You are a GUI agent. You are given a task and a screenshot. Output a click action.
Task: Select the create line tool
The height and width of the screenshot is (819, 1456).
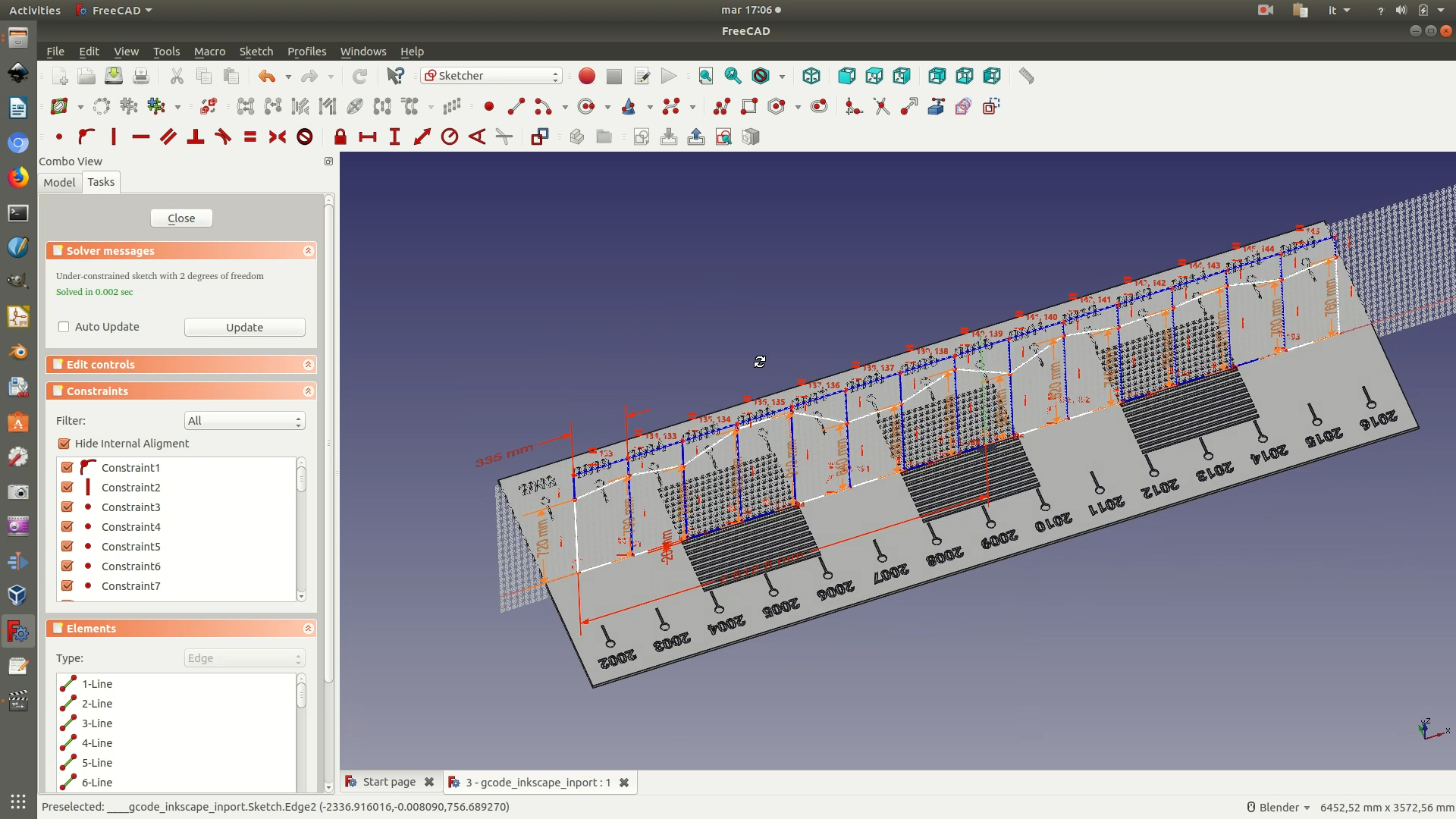(516, 107)
